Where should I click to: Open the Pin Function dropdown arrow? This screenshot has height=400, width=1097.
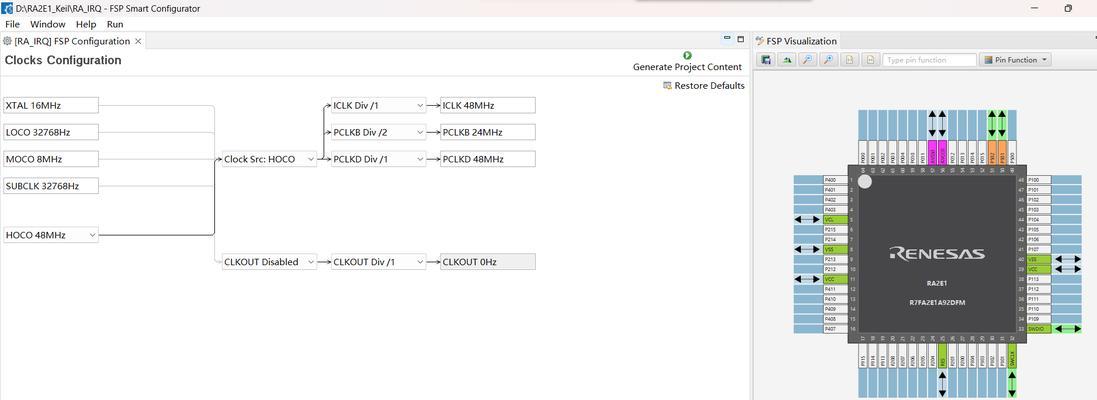[1045, 60]
